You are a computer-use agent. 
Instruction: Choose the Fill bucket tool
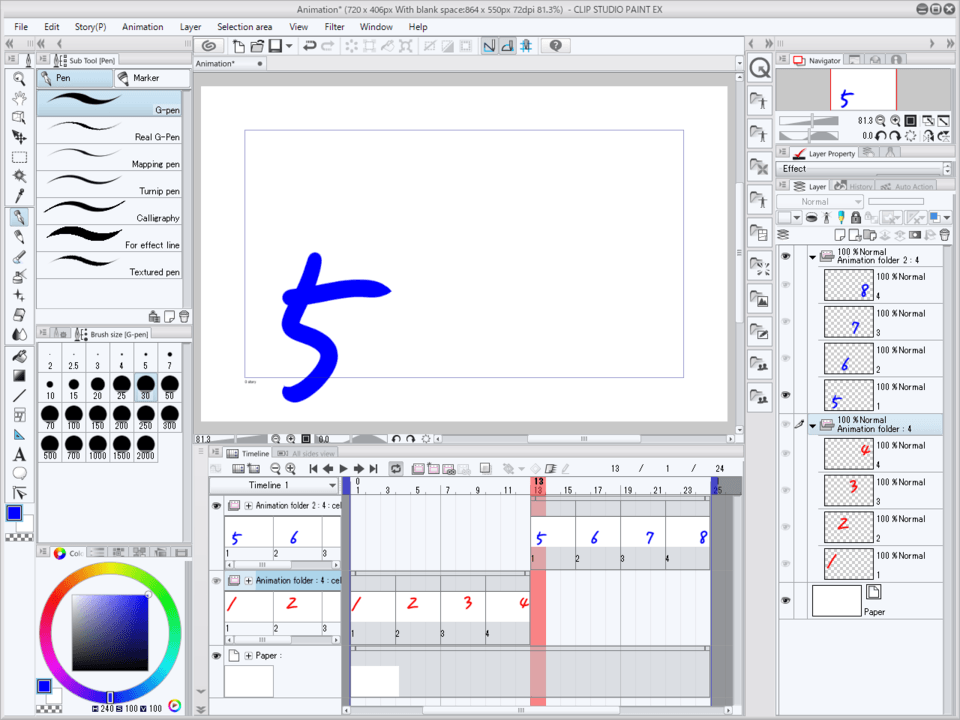pyautogui.click(x=19, y=355)
